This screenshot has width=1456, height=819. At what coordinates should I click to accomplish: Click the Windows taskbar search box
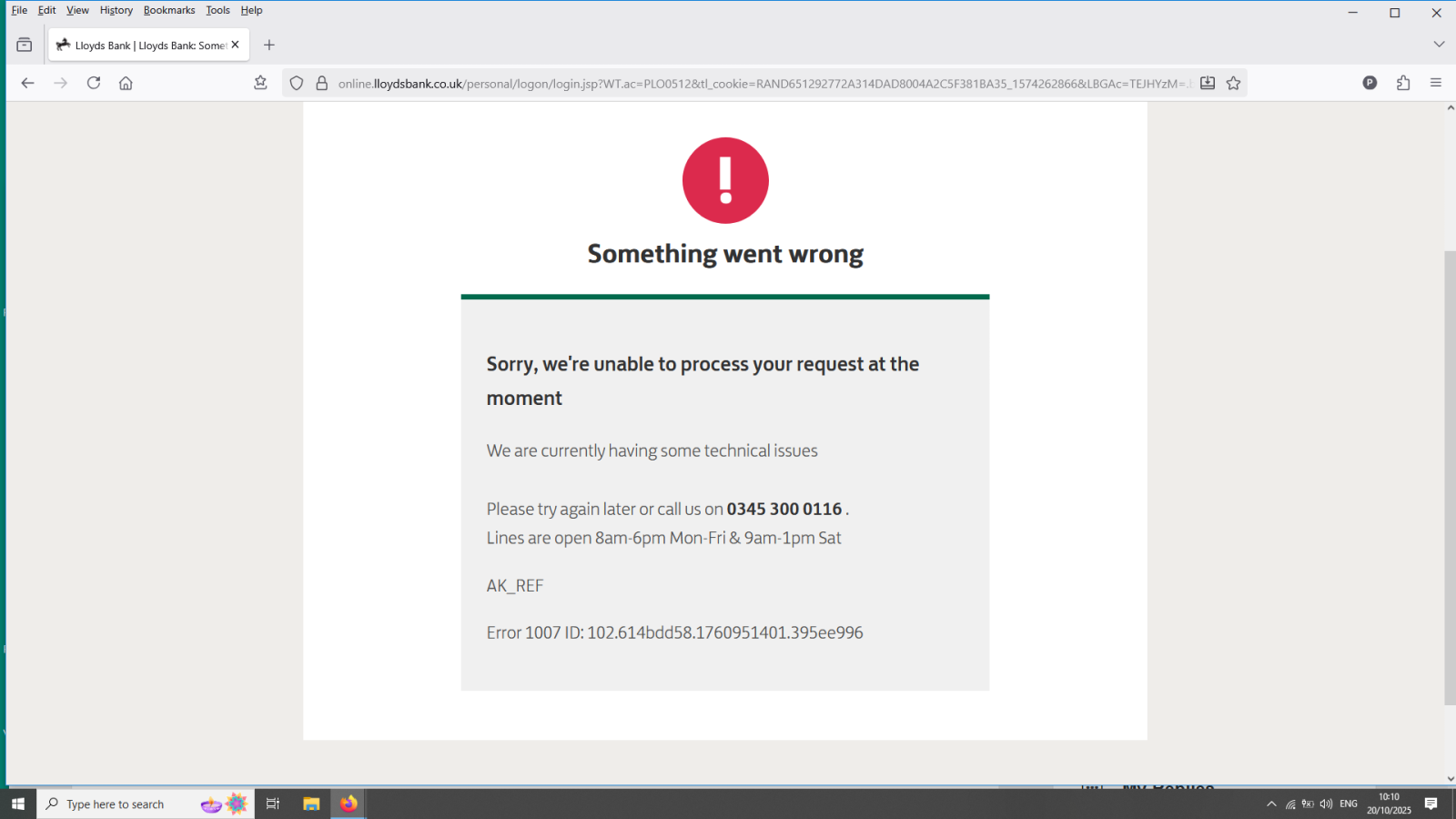(x=118, y=804)
